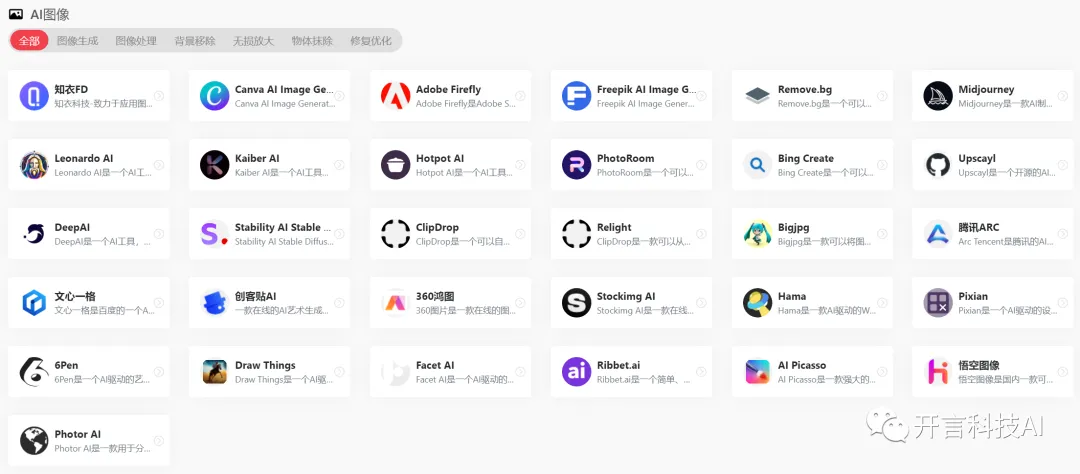Click the 创客贴AI logo icon
The image size is (1080, 474).
[214, 302]
